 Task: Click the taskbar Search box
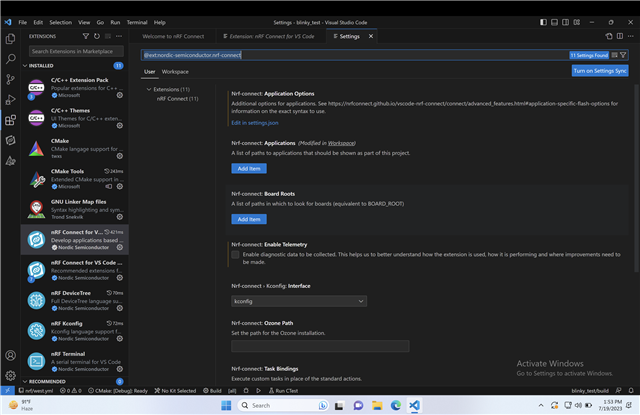pyautogui.click(x=283, y=405)
